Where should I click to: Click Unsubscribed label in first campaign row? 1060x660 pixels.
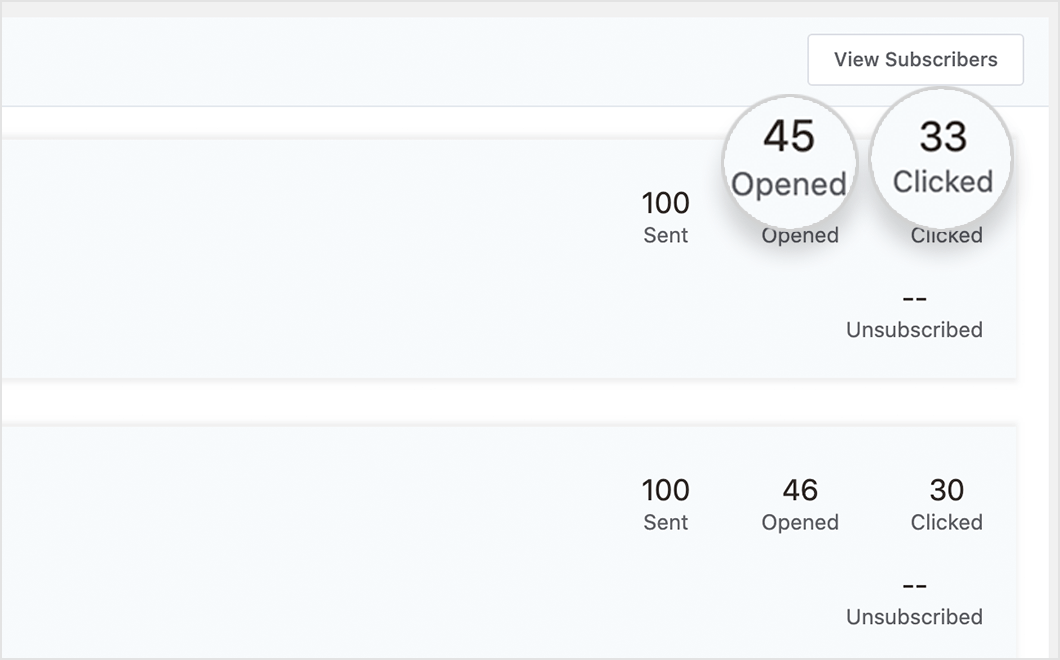click(914, 330)
